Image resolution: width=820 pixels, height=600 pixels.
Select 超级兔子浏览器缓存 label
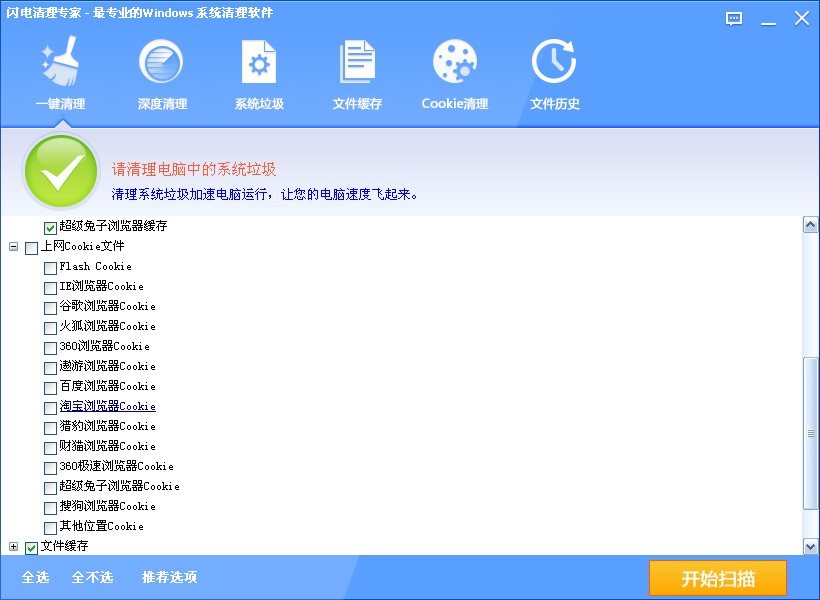[x=113, y=225]
